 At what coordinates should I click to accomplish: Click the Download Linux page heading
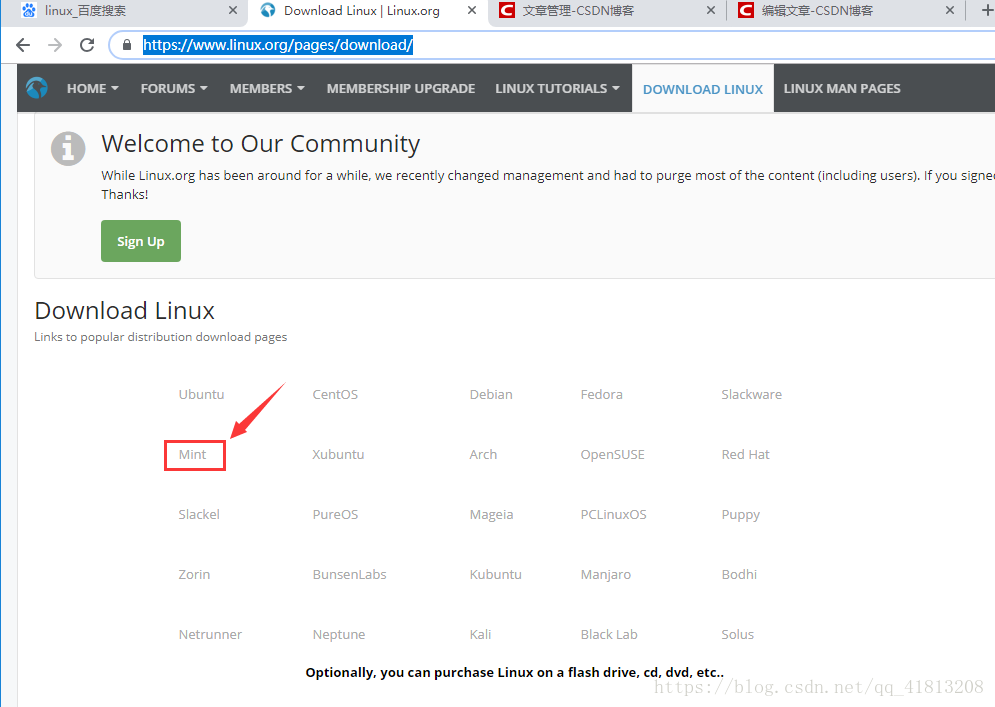[x=124, y=311]
